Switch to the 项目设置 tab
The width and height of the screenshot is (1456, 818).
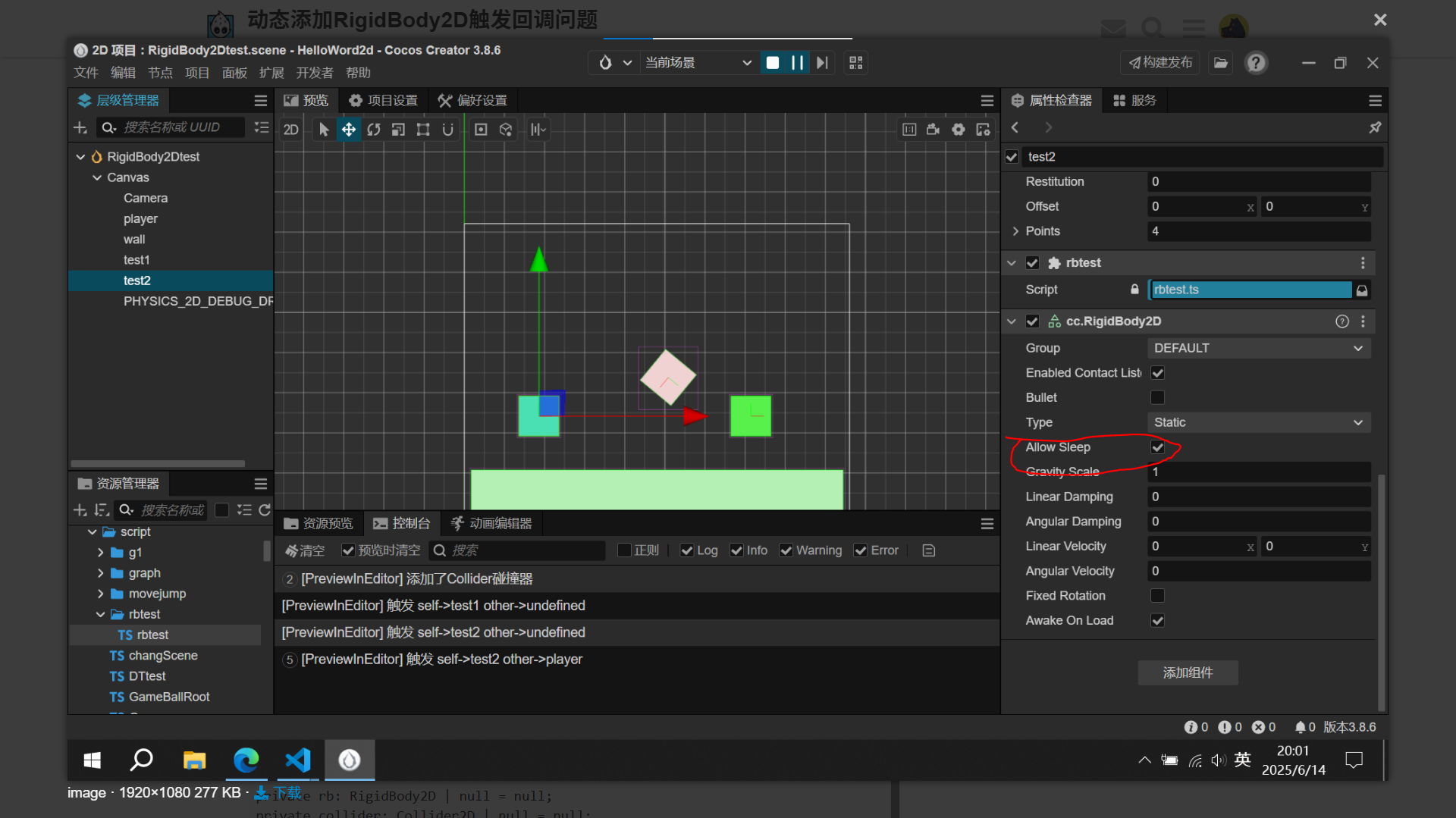click(384, 101)
